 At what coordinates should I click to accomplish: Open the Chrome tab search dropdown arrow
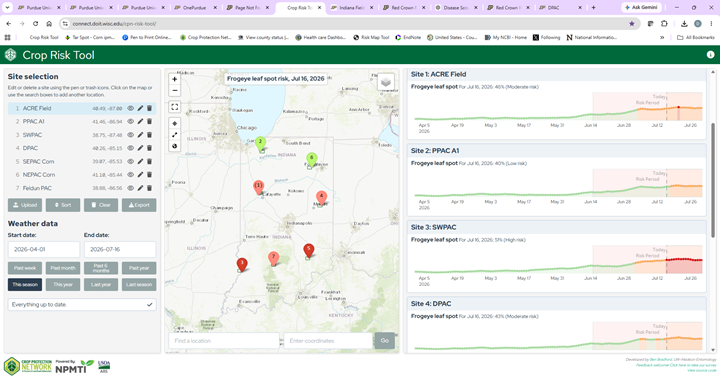pyautogui.click(x=7, y=8)
